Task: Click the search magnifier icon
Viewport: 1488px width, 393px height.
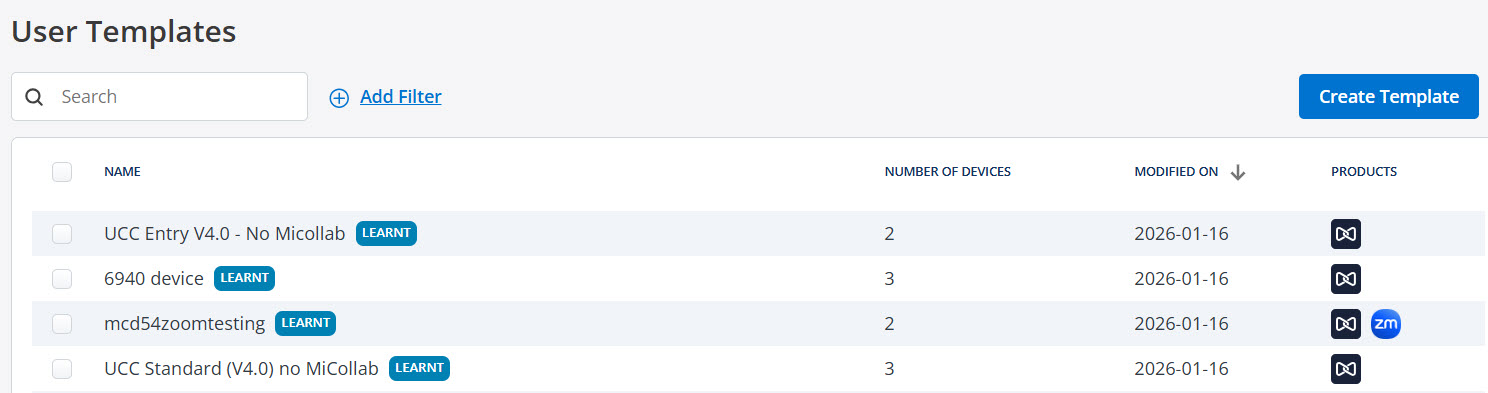Action: (x=34, y=97)
